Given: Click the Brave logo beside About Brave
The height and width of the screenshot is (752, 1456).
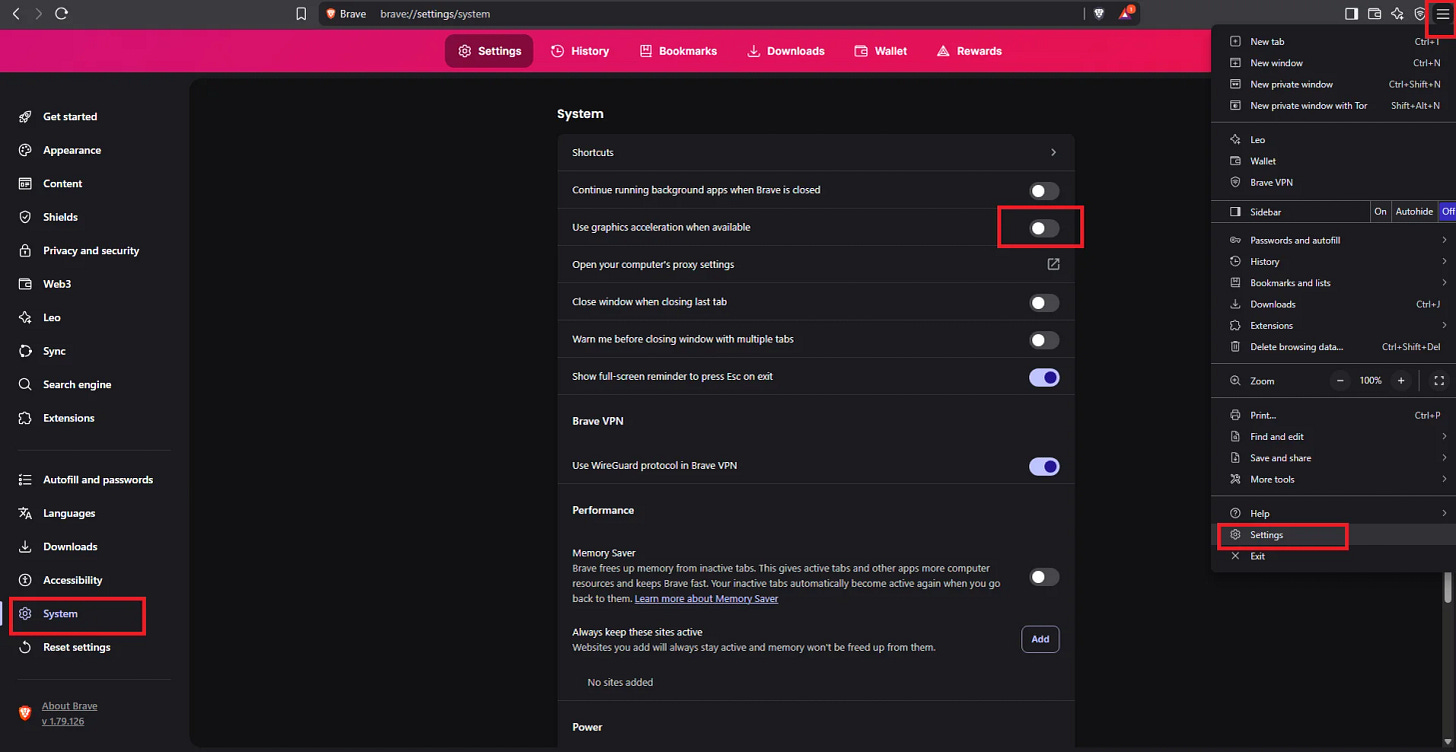Looking at the screenshot, I should pyautogui.click(x=24, y=713).
